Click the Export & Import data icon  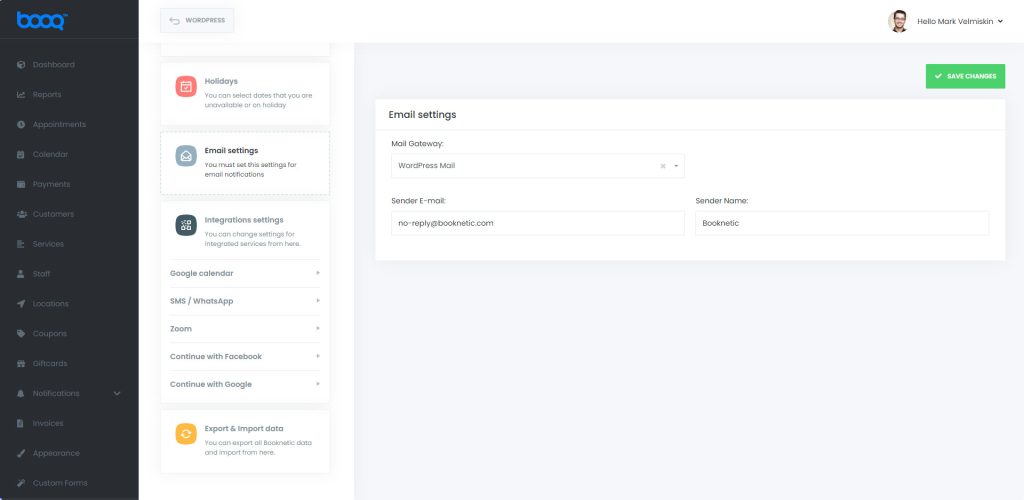pyautogui.click(x=186, y=434)
